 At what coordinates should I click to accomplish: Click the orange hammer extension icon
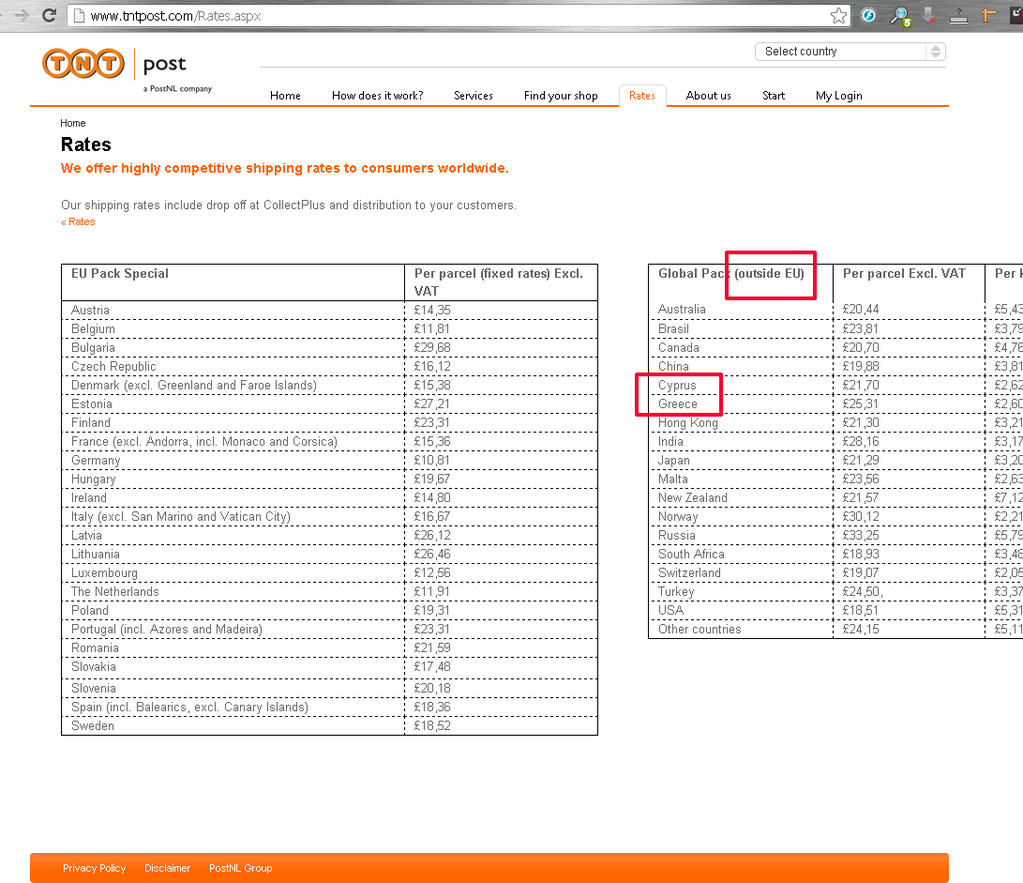point(990,16)
